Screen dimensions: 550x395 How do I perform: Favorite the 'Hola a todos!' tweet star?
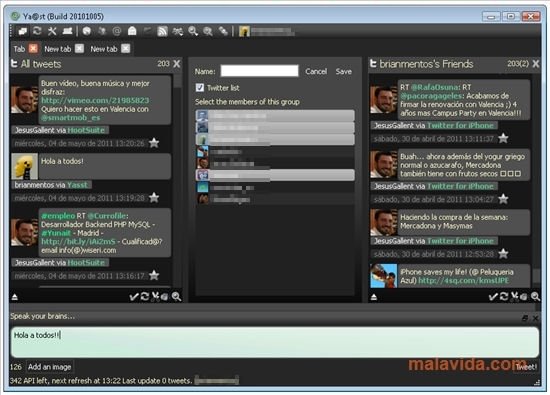coord(154,198)
